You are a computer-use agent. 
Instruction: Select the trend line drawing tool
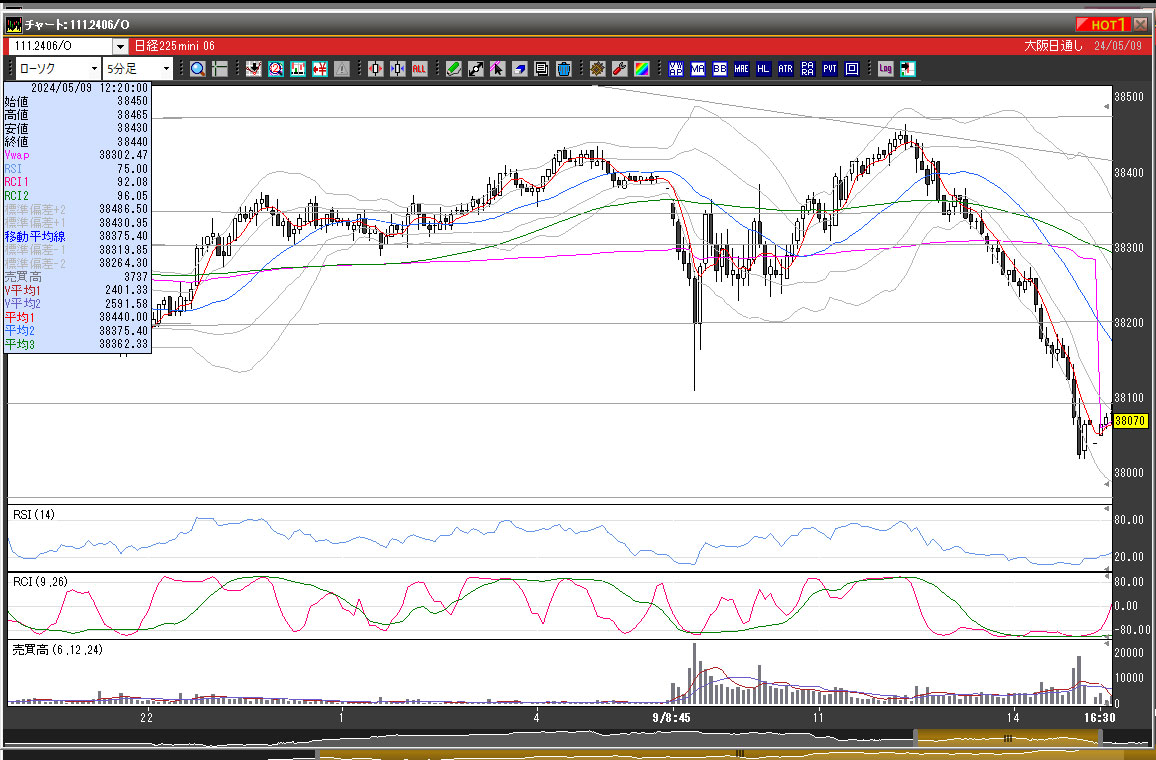[476, 69]
